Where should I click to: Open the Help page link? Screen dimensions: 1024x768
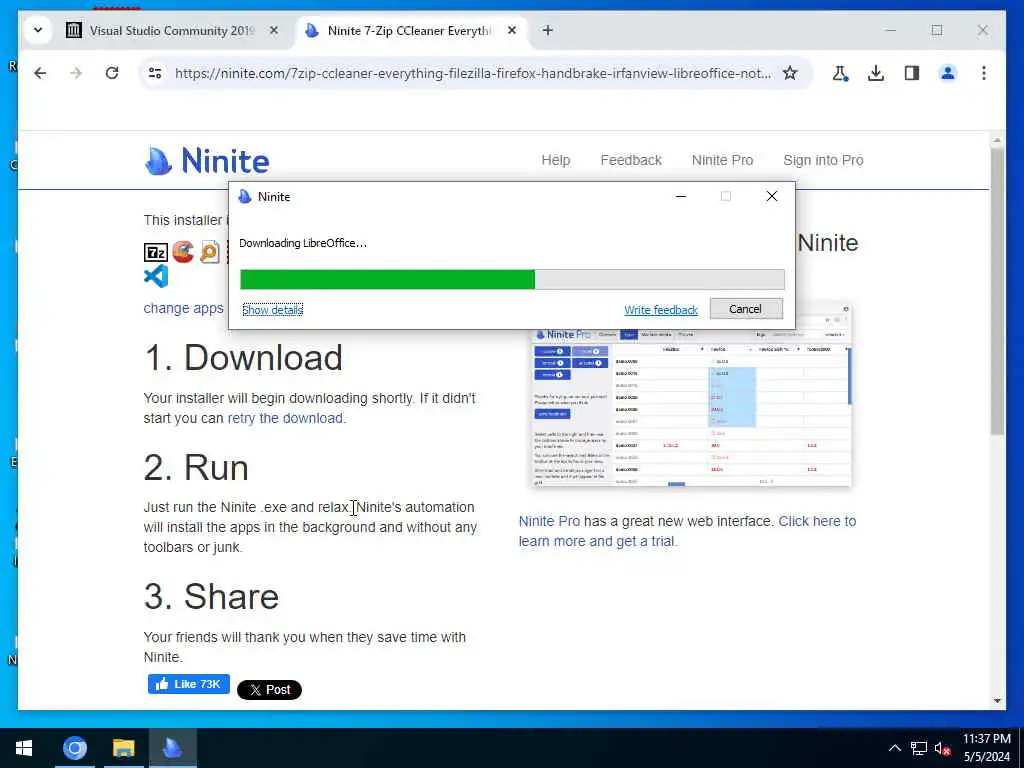(556, 160)
